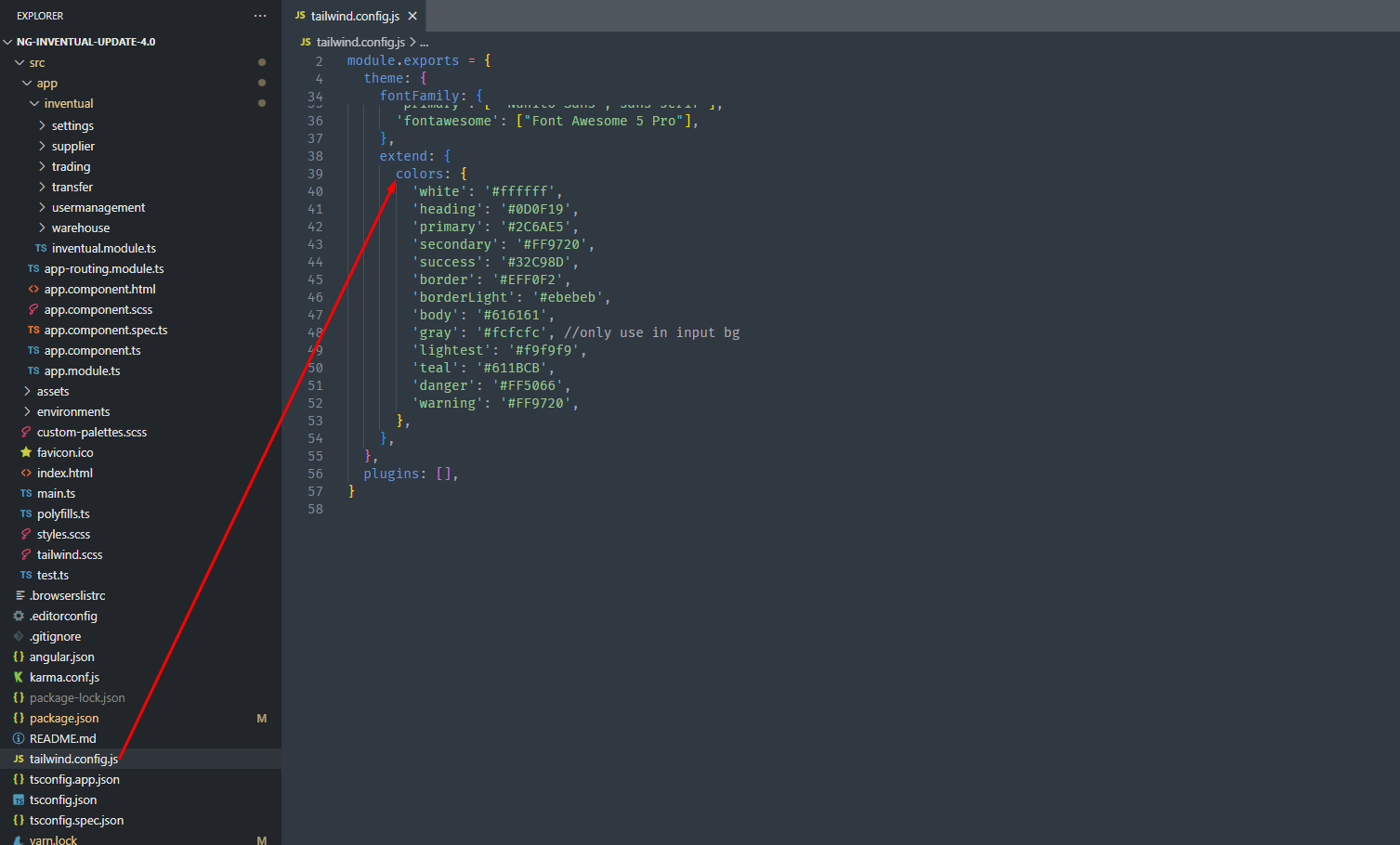
Task: Click the module.exports text in code
Action: [403, 60]
